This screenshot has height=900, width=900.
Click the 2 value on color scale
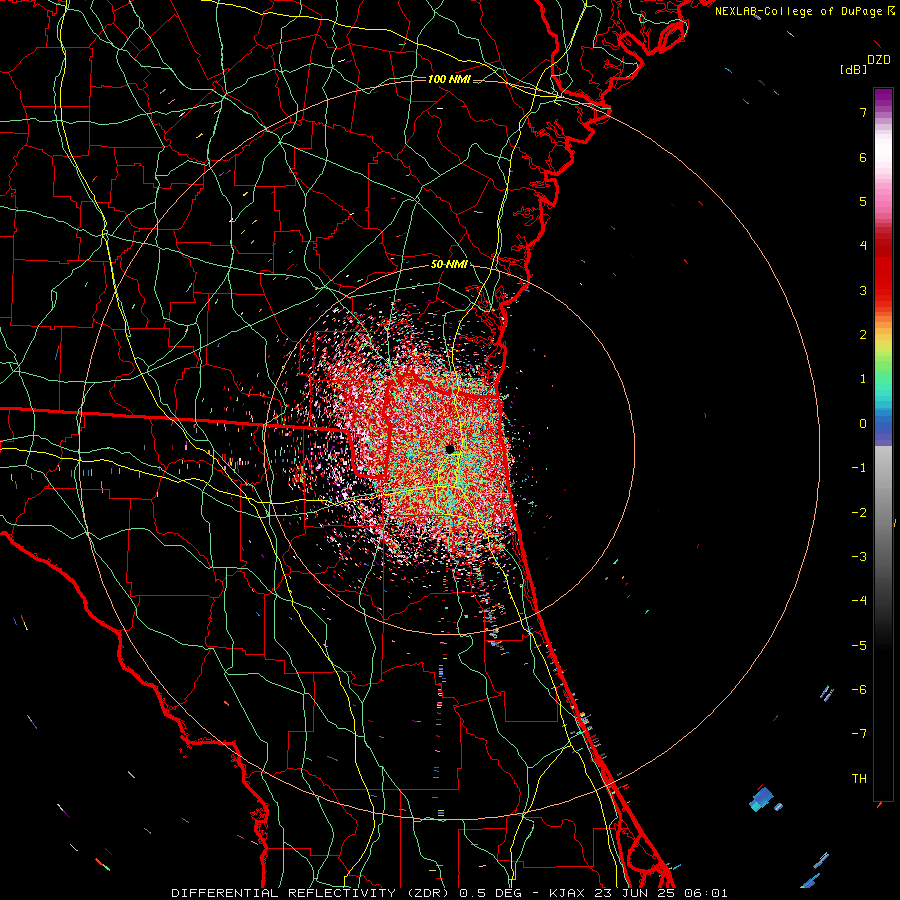(863, 335)
